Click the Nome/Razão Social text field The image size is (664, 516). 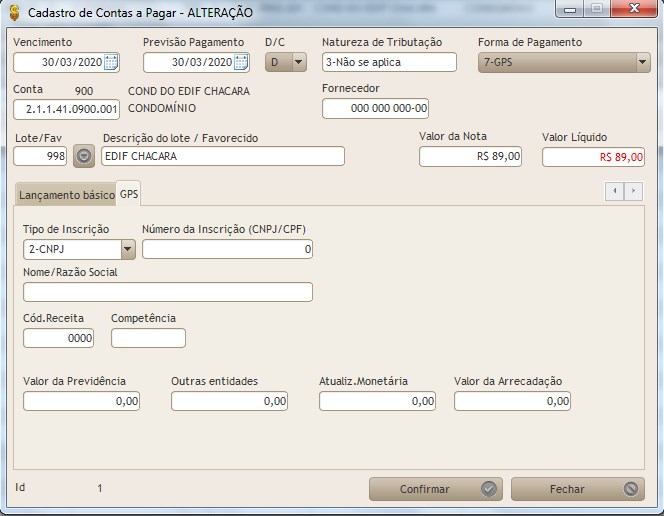tap(167, 292)
